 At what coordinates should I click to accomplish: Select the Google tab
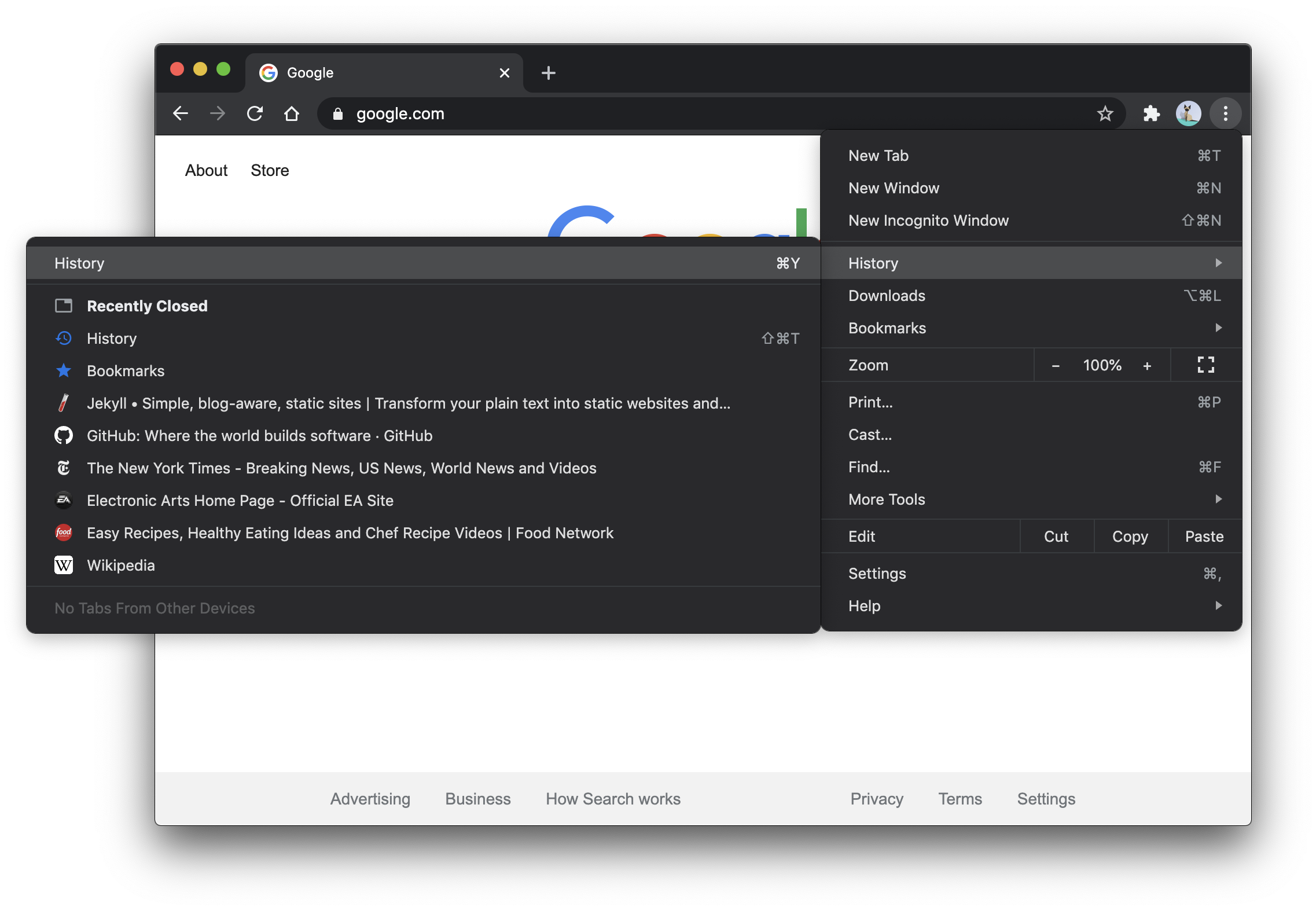(x=384, y=73)
